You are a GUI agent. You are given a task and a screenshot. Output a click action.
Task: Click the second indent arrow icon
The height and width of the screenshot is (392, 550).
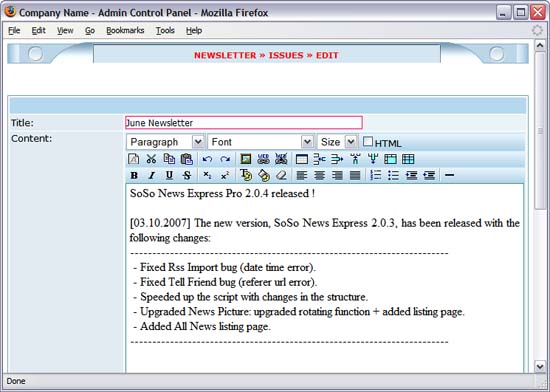pos(429,175)
